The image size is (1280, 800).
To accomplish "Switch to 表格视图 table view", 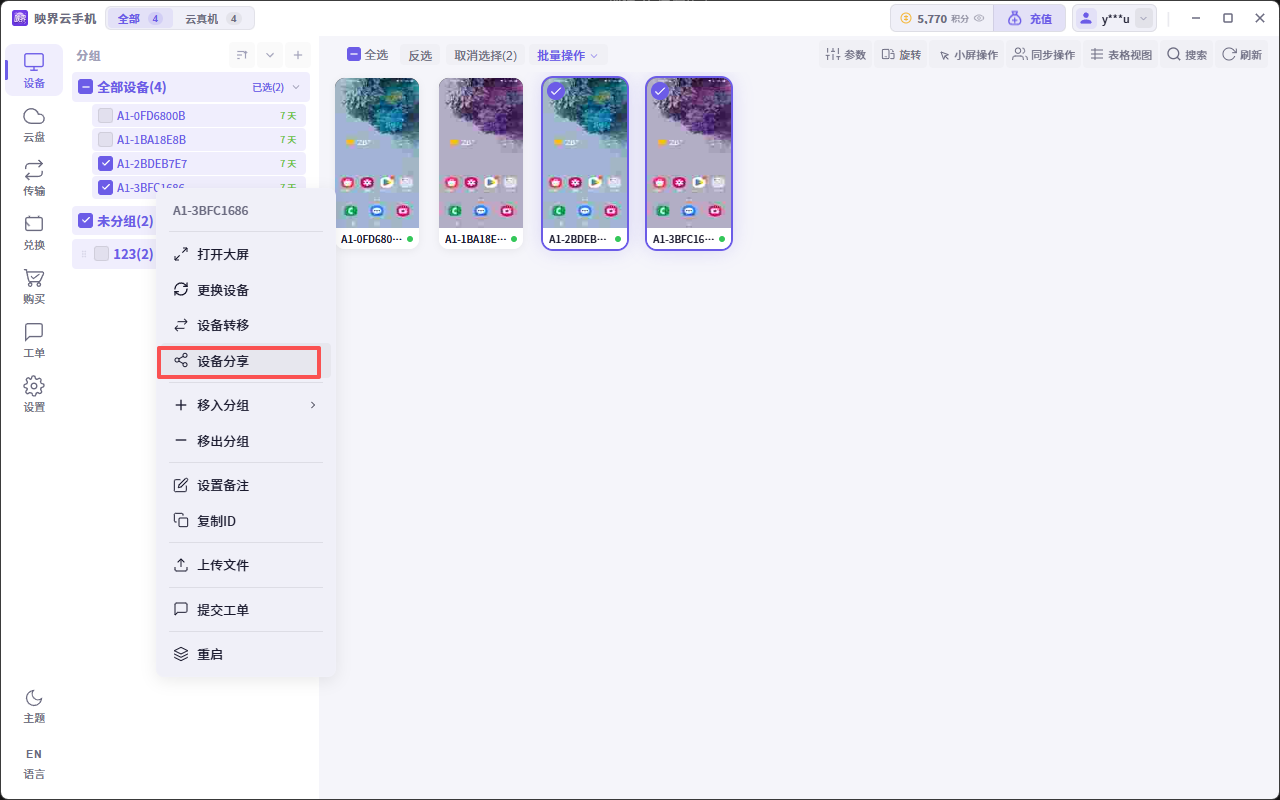I will coord(1121,55).
